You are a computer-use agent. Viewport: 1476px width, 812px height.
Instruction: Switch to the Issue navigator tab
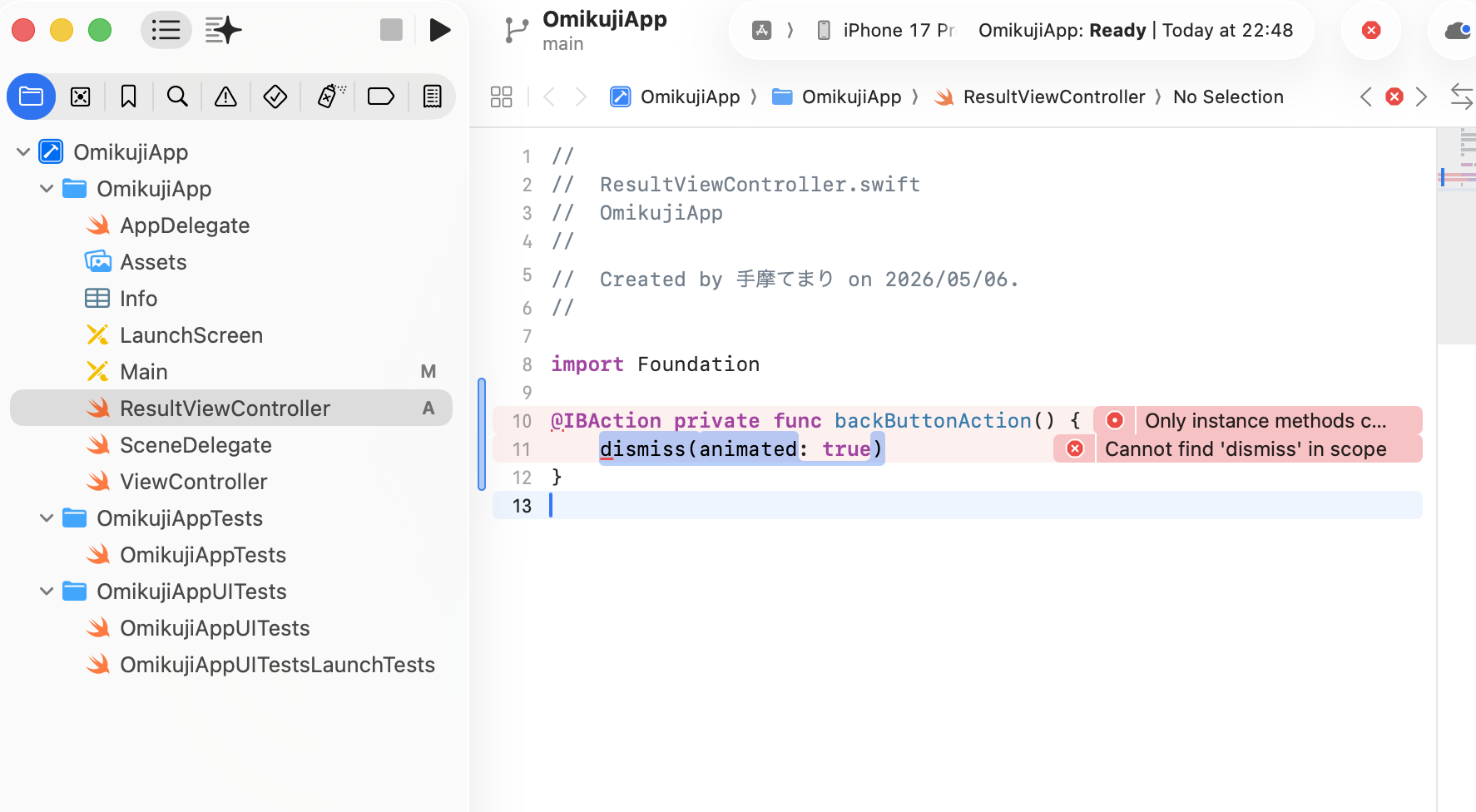point(225,97)
